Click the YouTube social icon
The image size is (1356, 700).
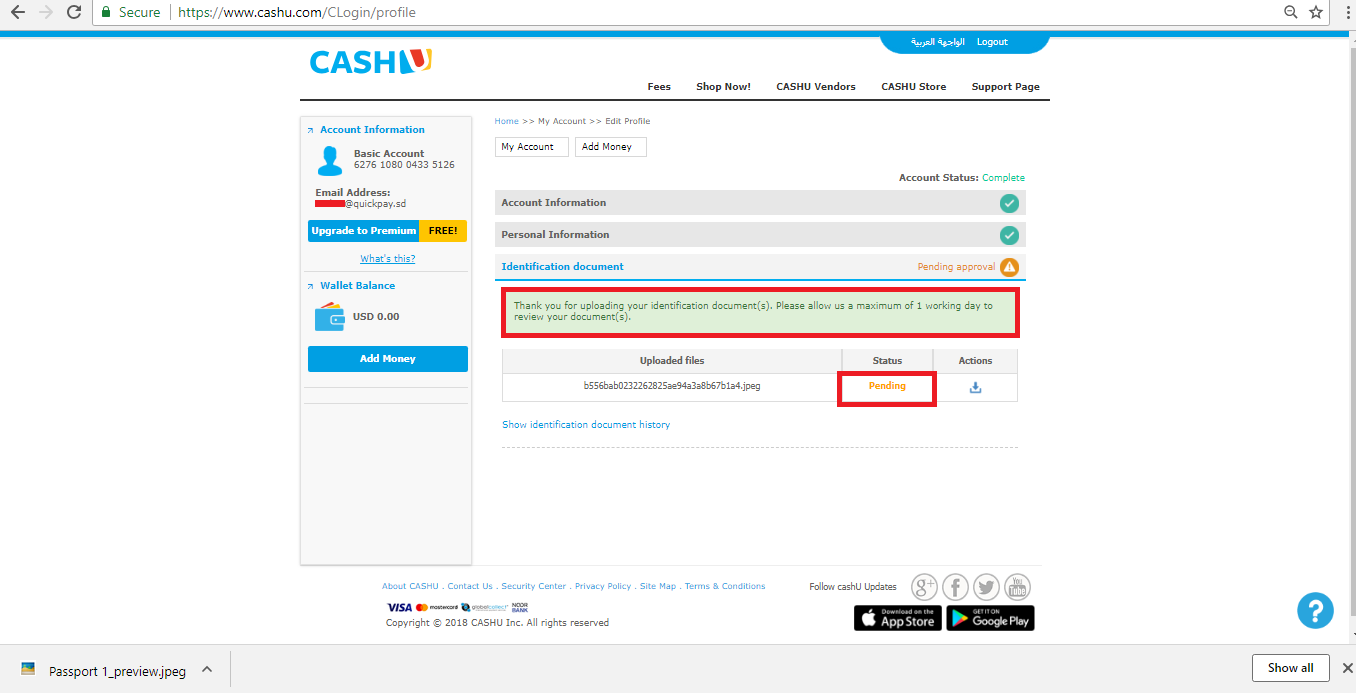click(1017, 587)
